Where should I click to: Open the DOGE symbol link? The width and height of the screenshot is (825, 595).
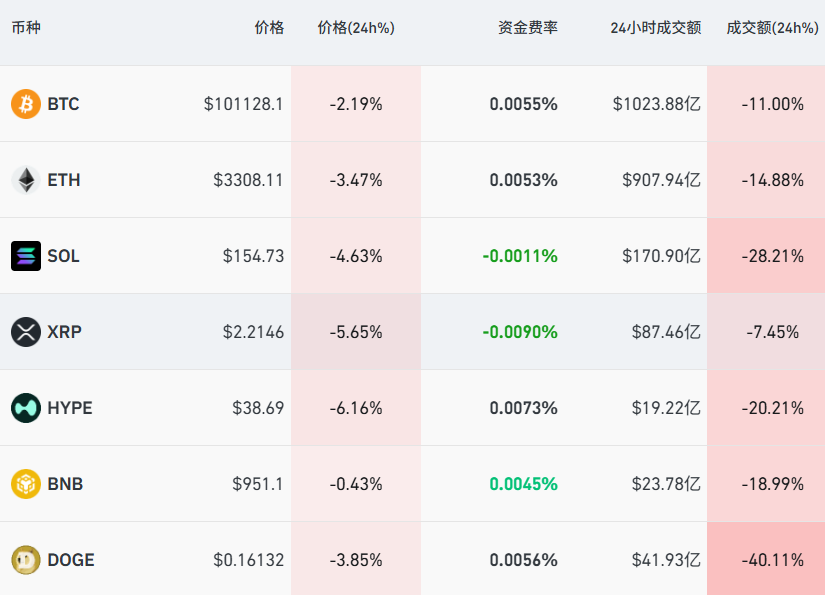point(71,560)
